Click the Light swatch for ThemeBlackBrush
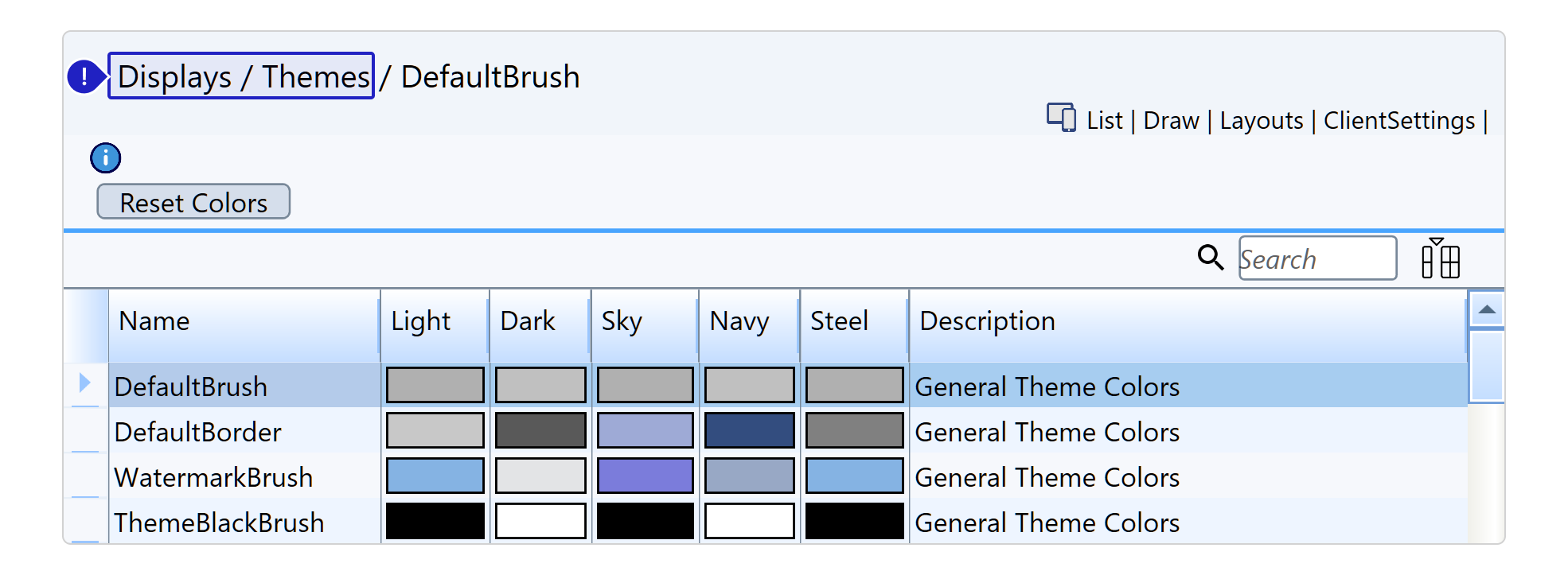1568x575 pixels. 435,522
